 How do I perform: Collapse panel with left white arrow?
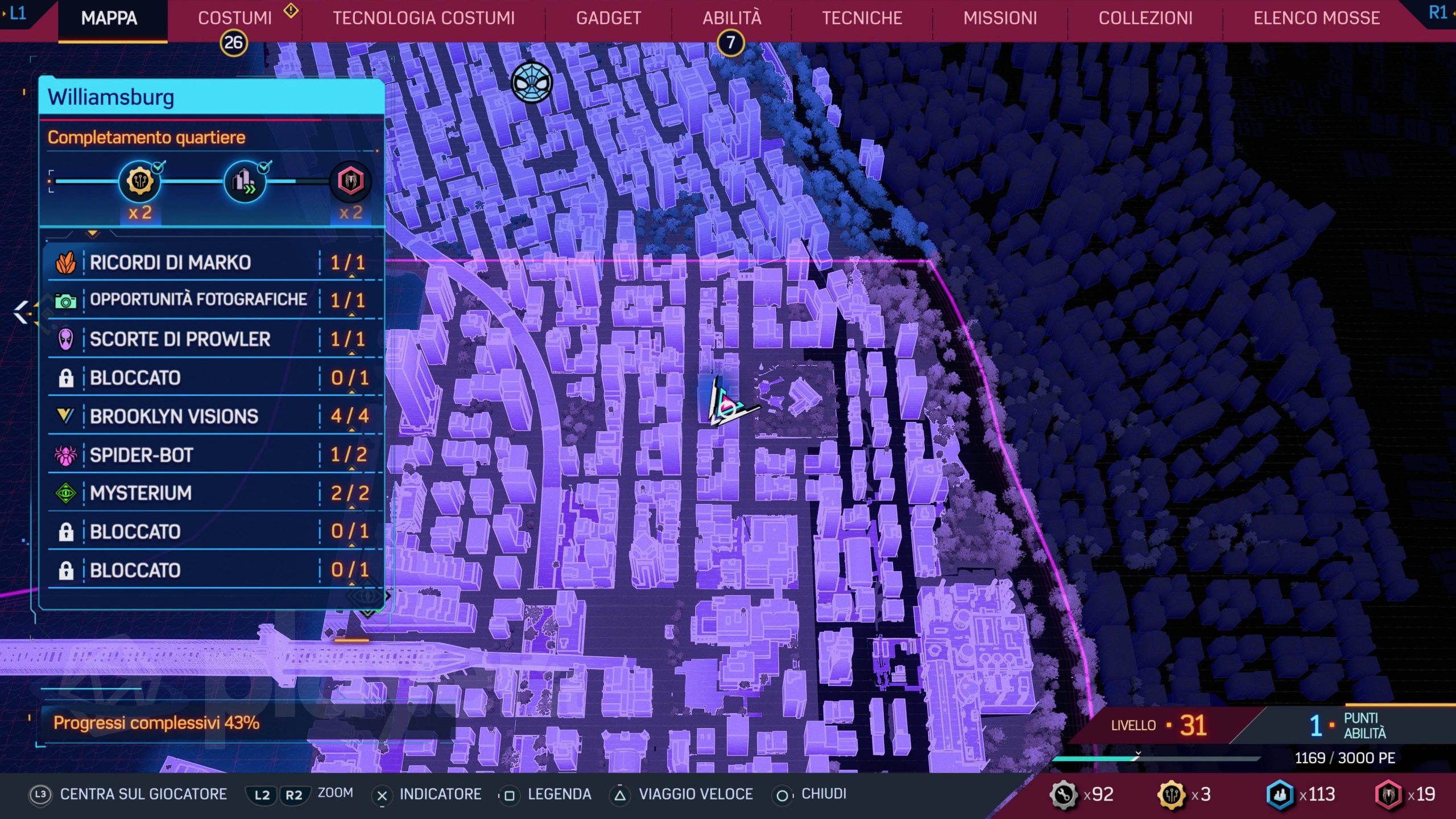coord(21,312)
